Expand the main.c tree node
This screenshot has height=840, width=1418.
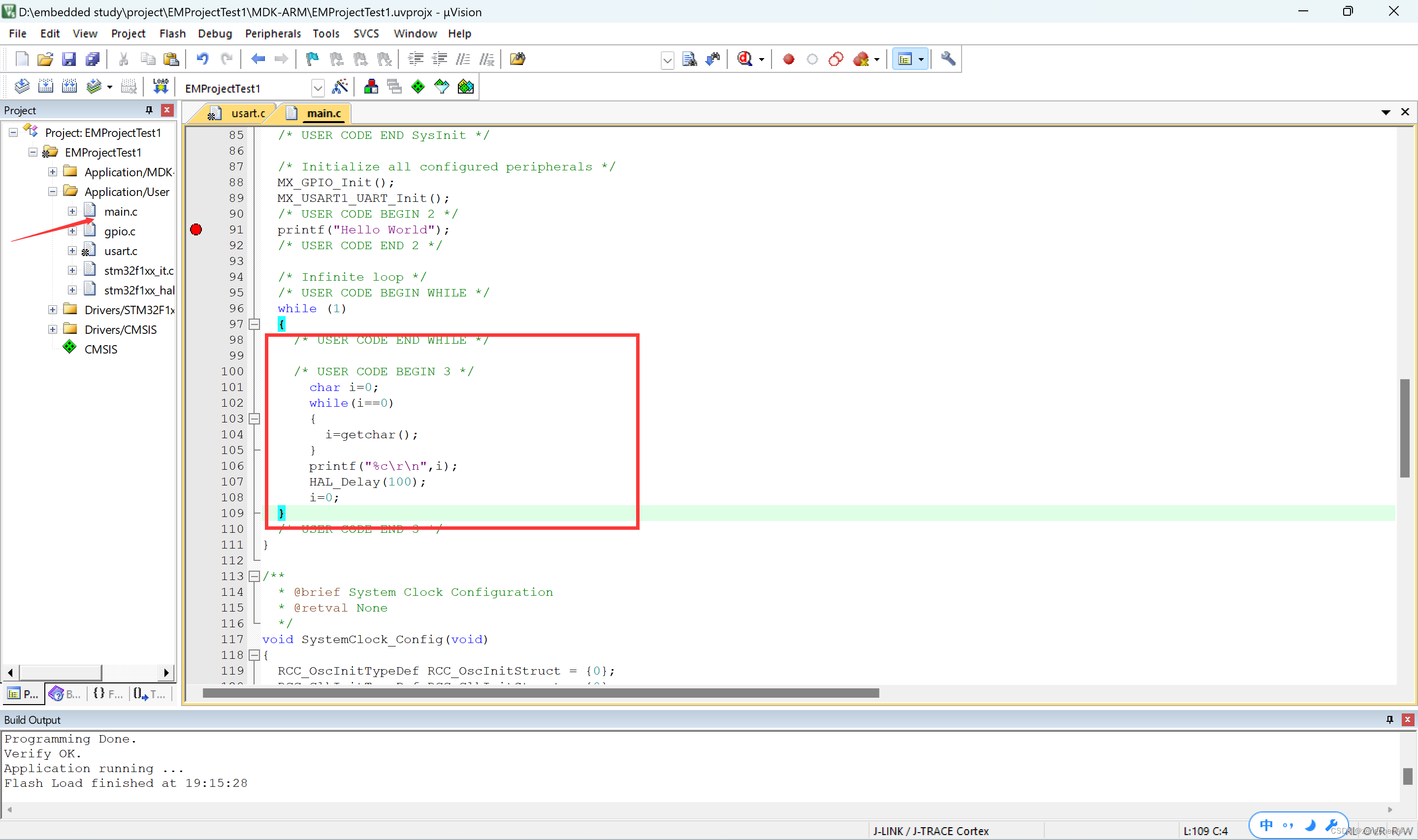72,212
